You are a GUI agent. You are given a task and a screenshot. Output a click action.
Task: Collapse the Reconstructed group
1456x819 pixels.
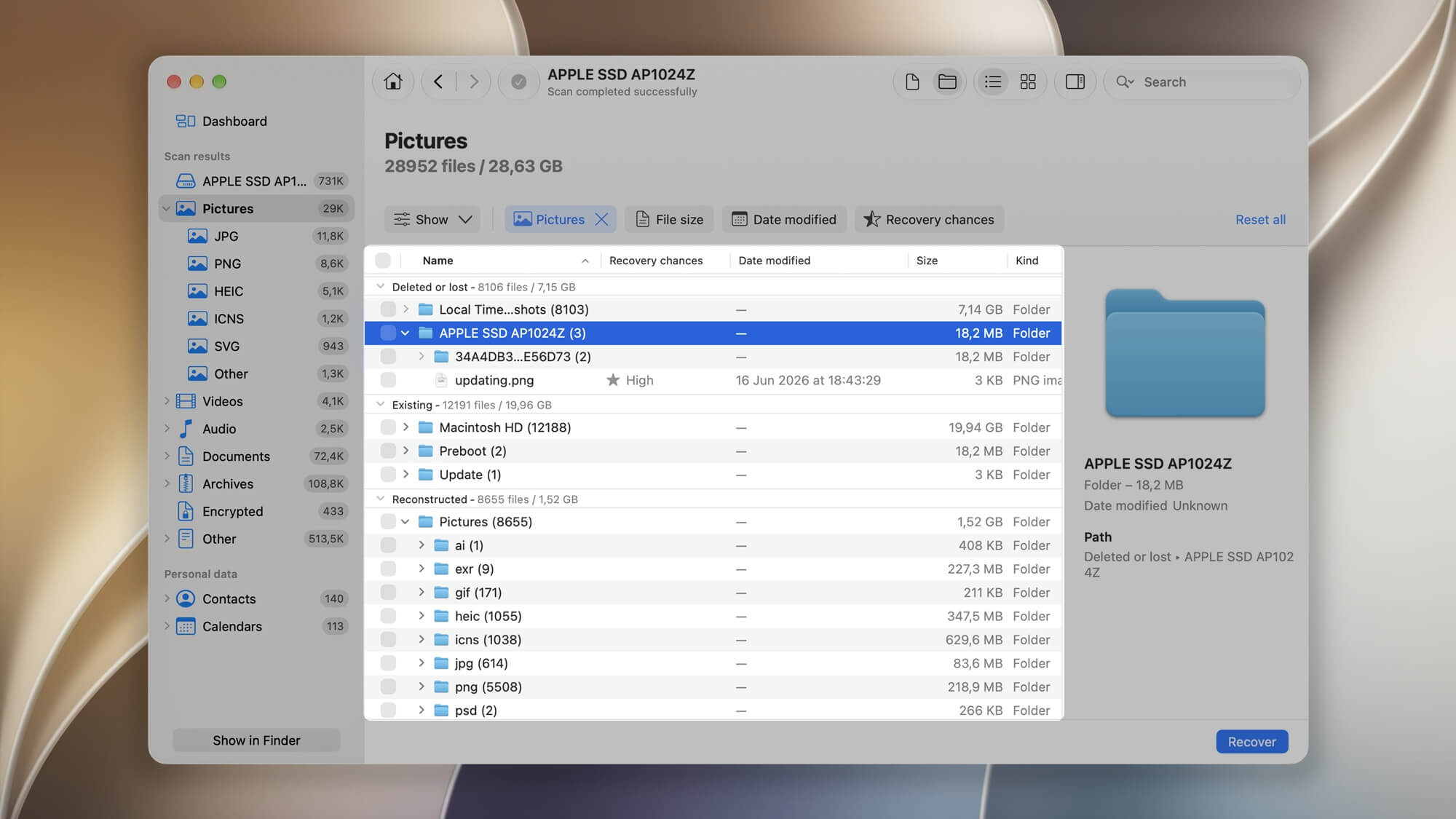[x=380, y=499]
